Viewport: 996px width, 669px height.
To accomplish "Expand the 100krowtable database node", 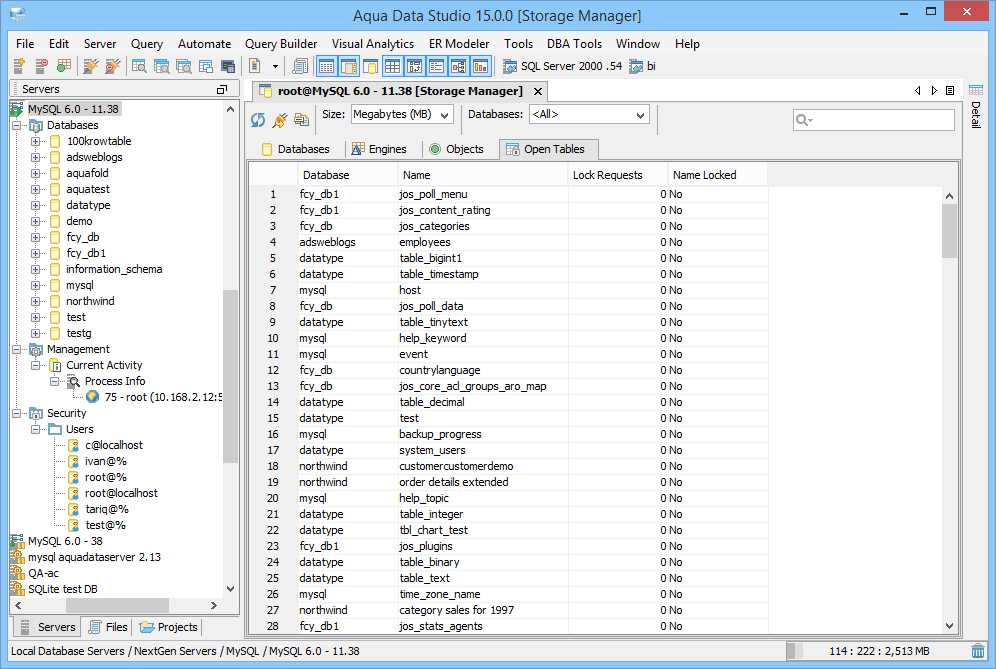I will [x=36, y=141].
